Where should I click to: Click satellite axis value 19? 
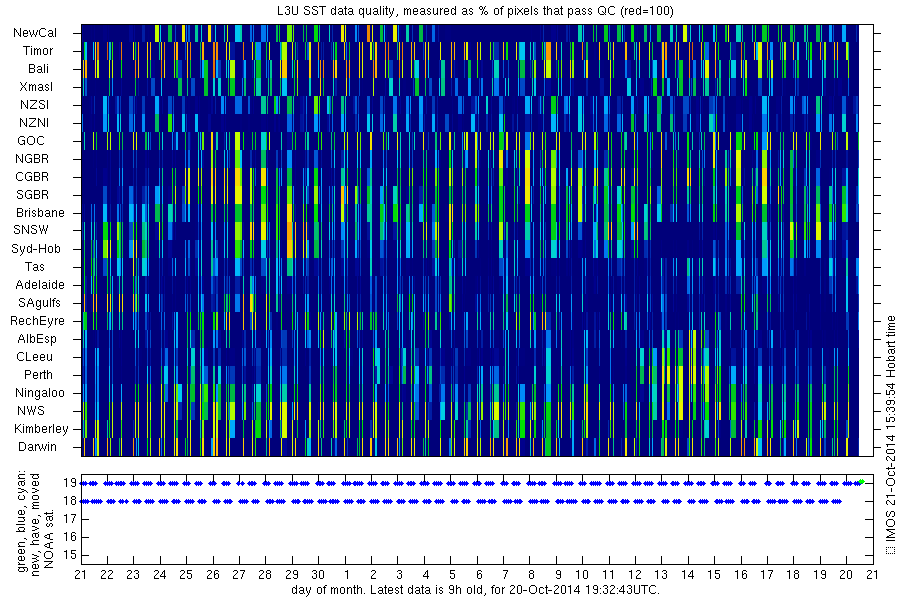coord(70,483)
